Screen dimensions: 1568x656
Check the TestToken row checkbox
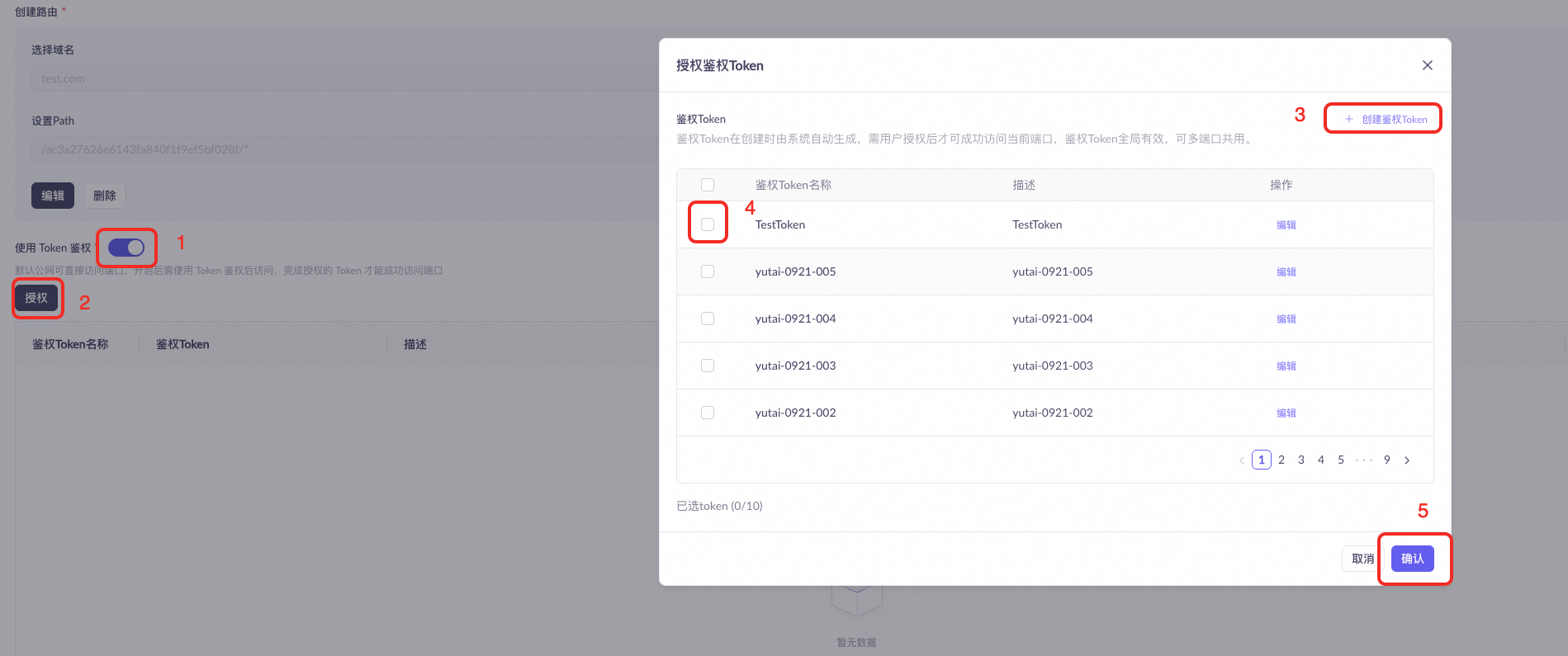708,224
